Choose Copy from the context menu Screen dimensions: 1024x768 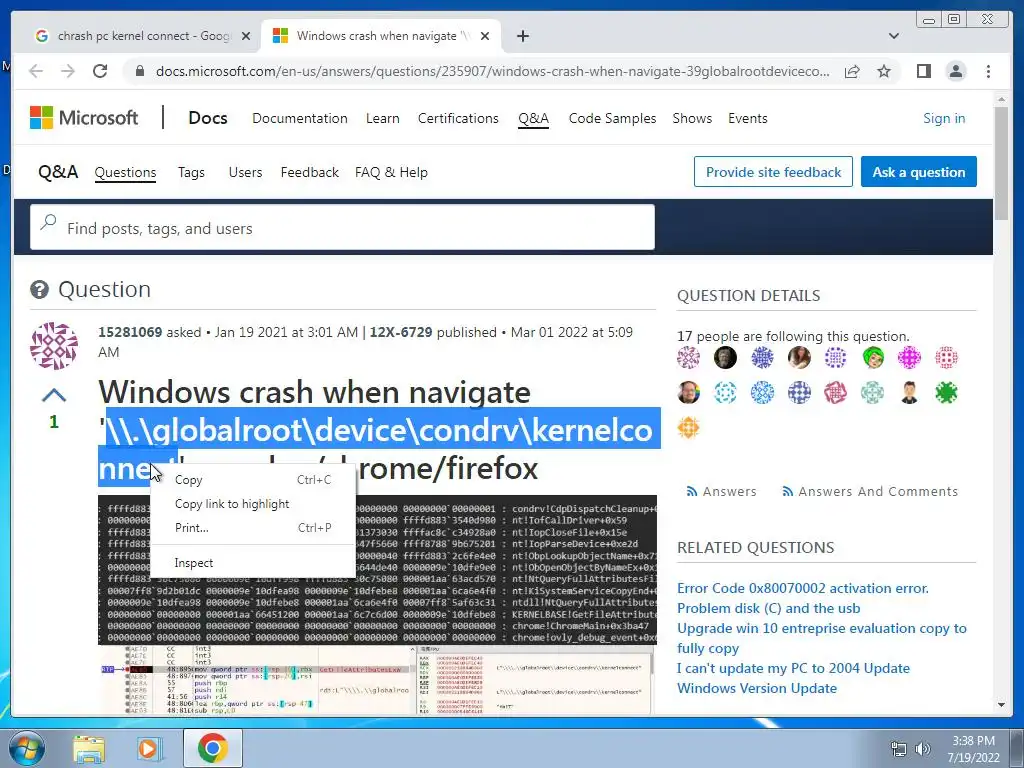click(x=253, y=480)
